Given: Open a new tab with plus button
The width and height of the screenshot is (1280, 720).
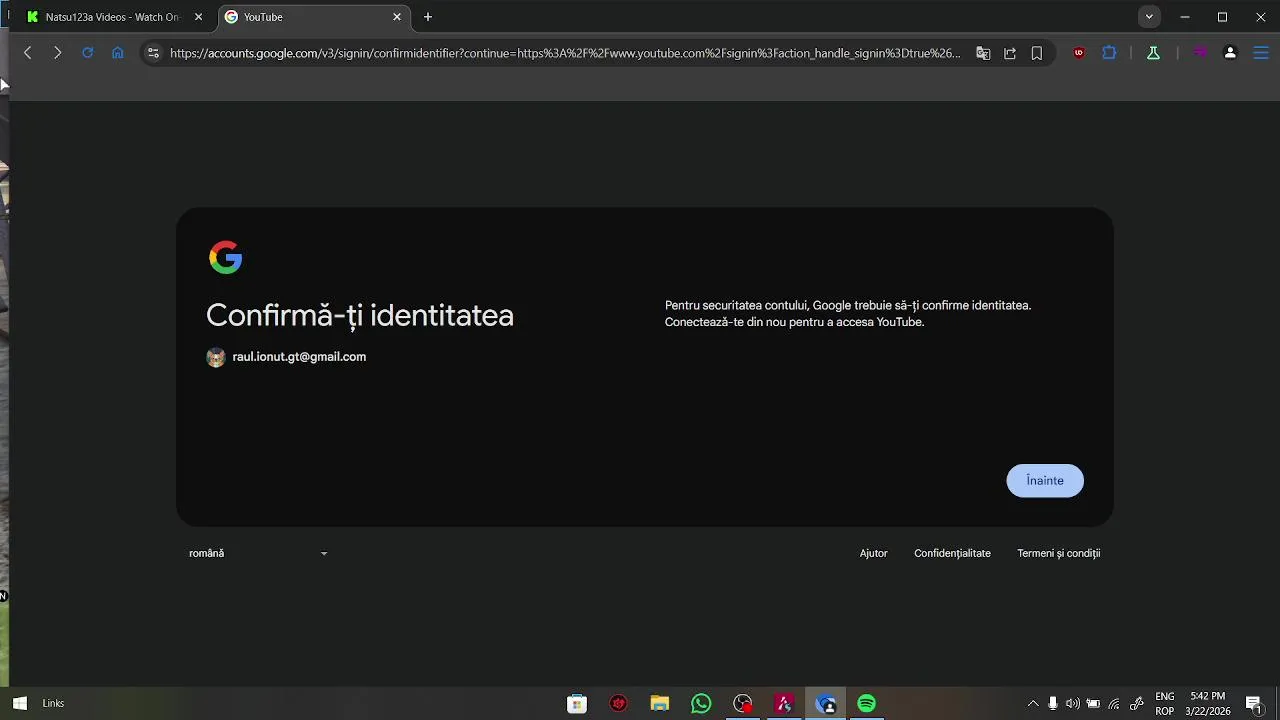Looking at the screenshot, I should pos(428,17).
